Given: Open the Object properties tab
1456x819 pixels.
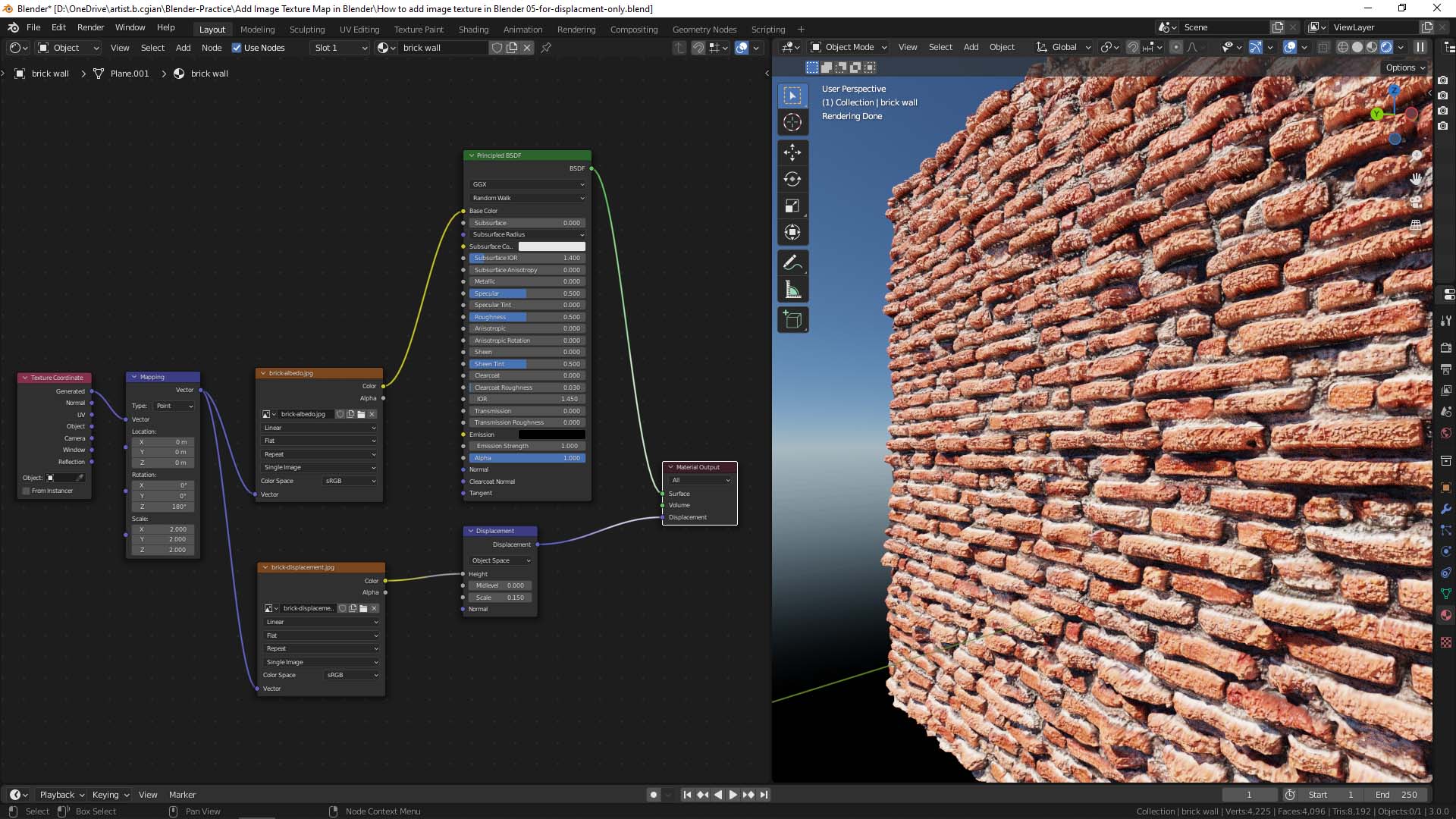Looking at the screenshot, I should (x=1446, y=488).
